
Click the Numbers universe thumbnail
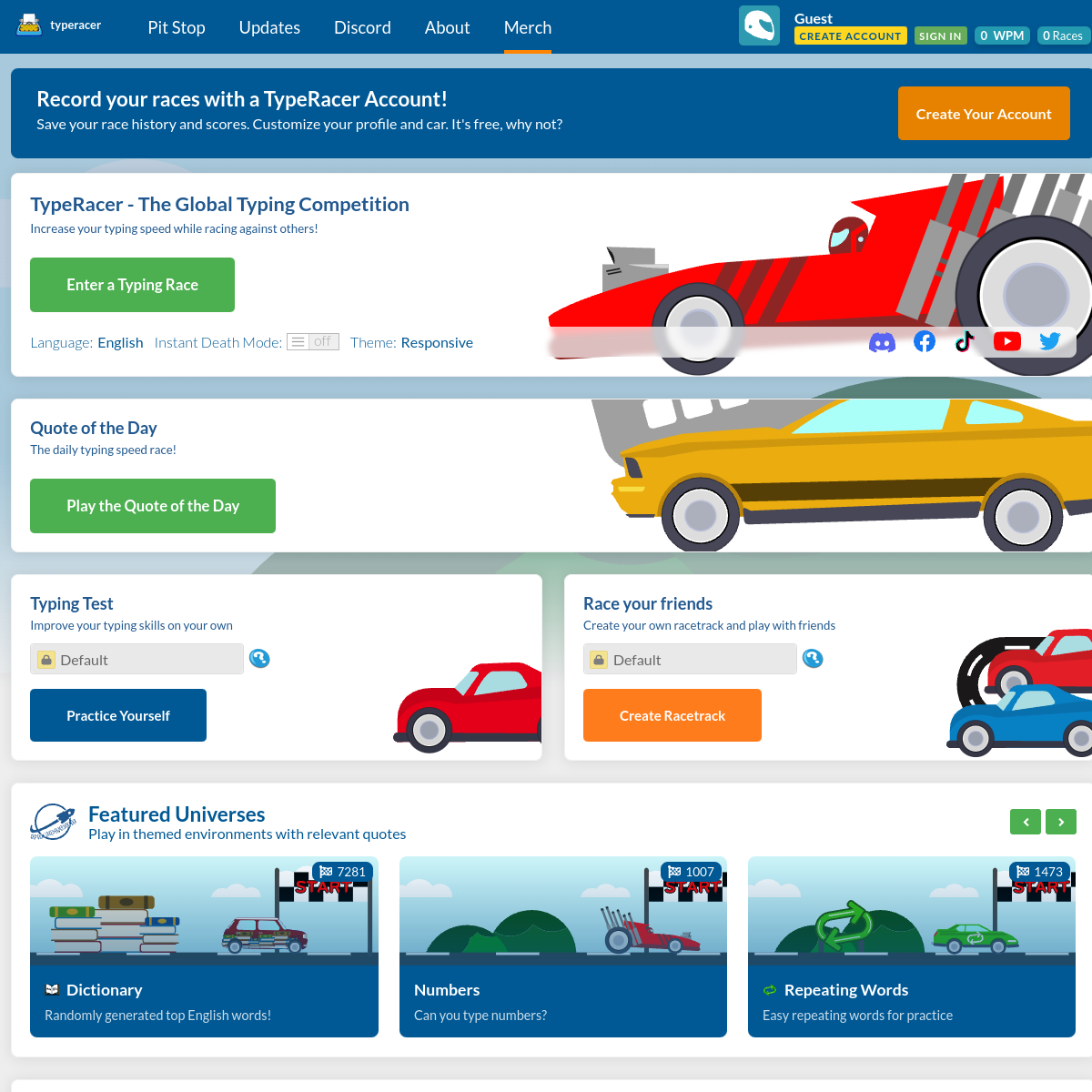click(x=562, y=910)
